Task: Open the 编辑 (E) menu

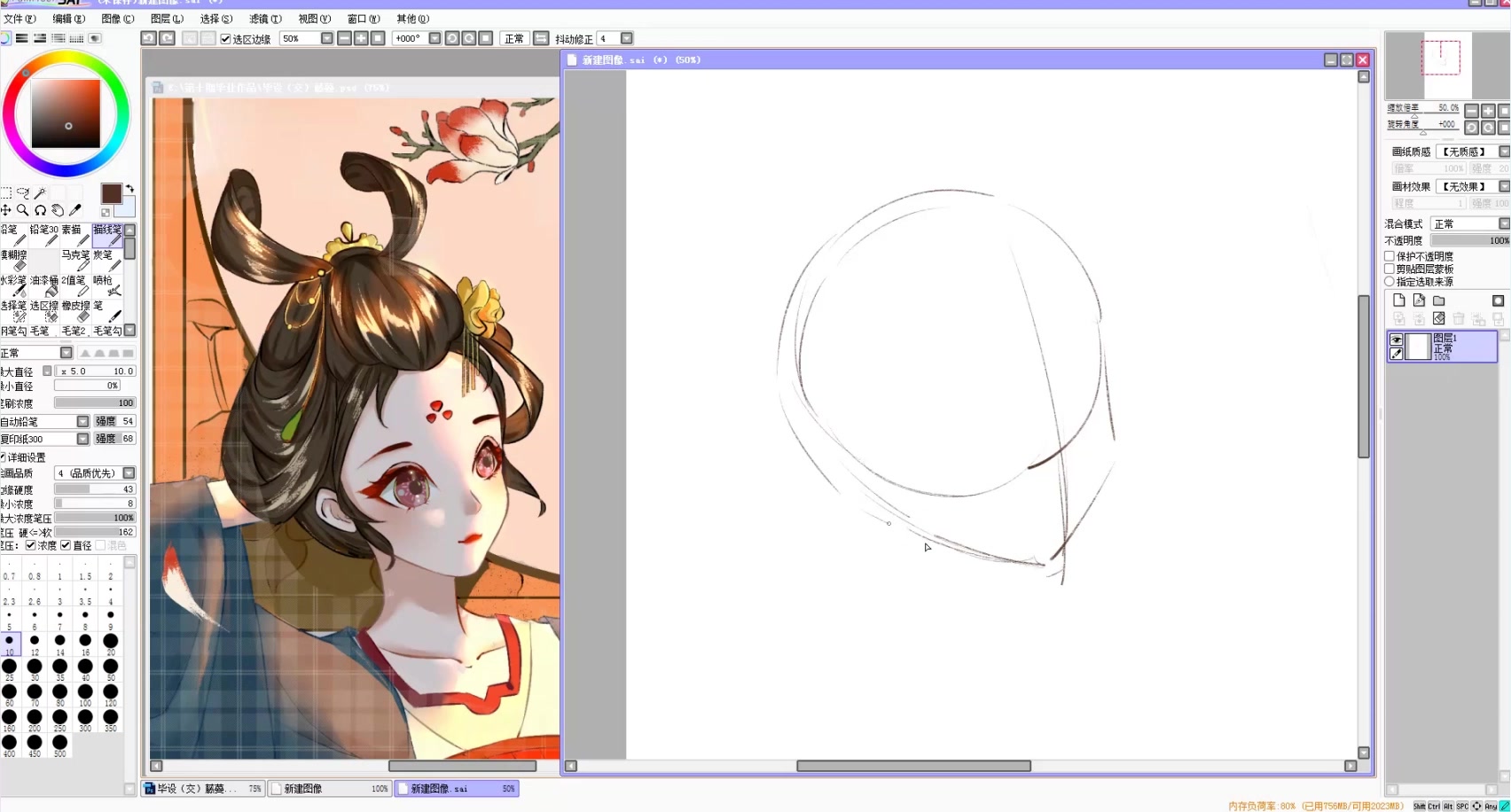Action: (68, 19)
